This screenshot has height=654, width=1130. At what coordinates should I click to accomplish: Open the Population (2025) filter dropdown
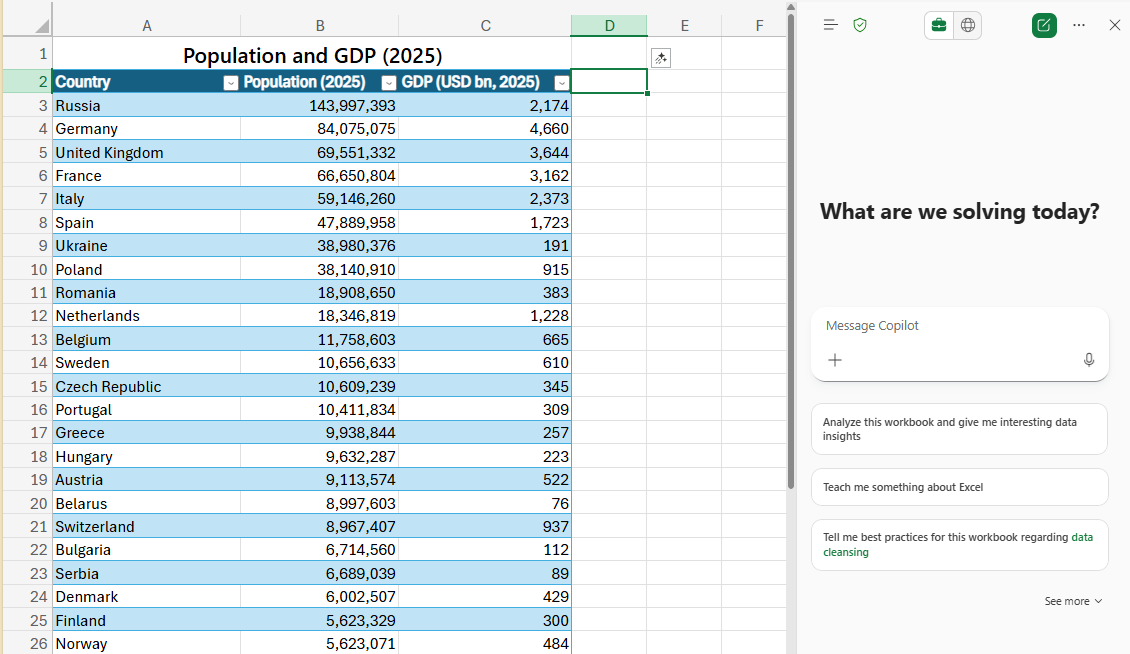pos(388,82)
